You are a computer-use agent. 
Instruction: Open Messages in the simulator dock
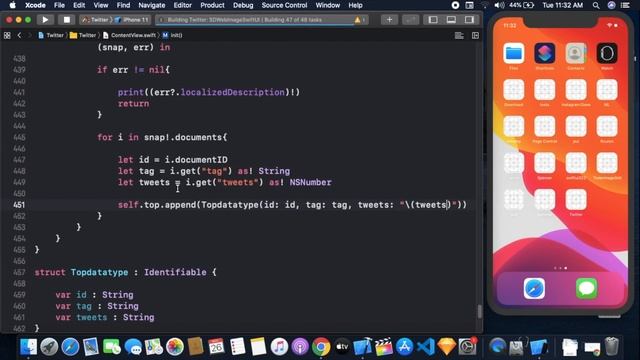coord(587,288)
